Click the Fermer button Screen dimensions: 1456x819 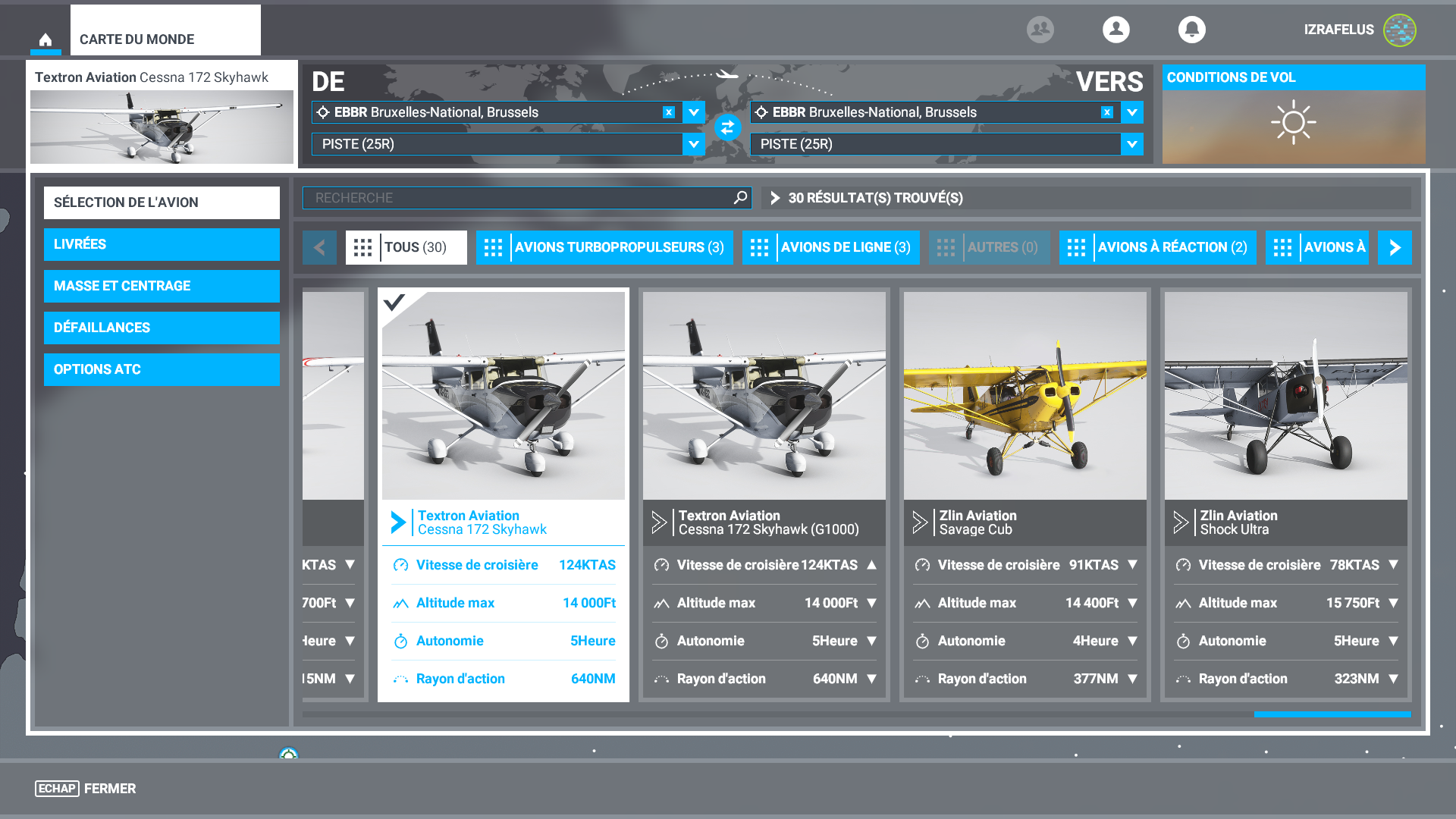click(86, 789)
